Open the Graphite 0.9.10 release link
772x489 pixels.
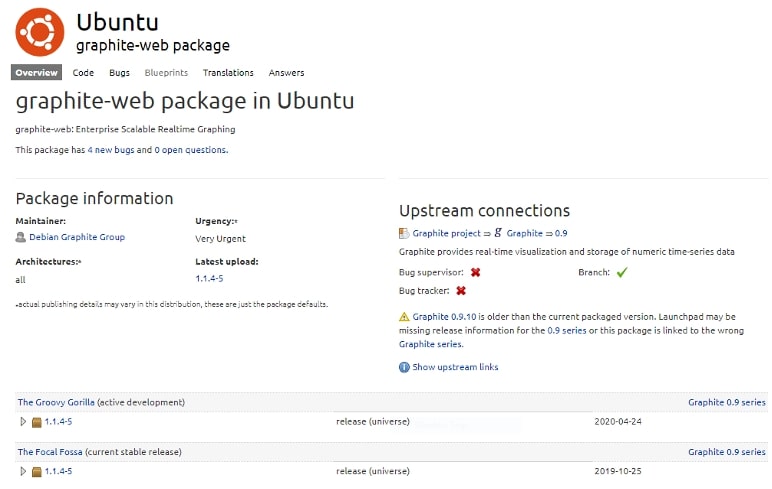coord(445,317)
